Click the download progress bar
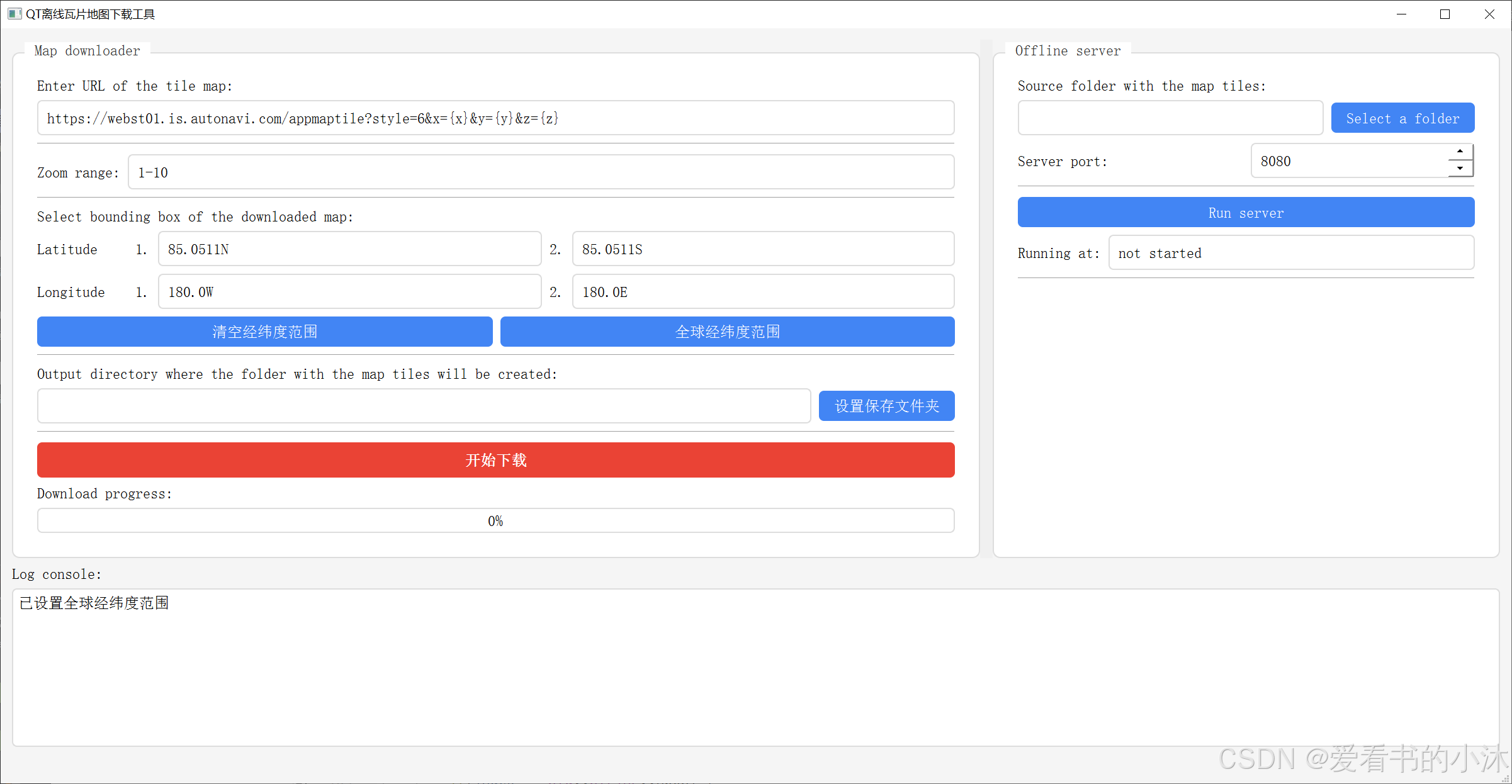 point(495,520)
